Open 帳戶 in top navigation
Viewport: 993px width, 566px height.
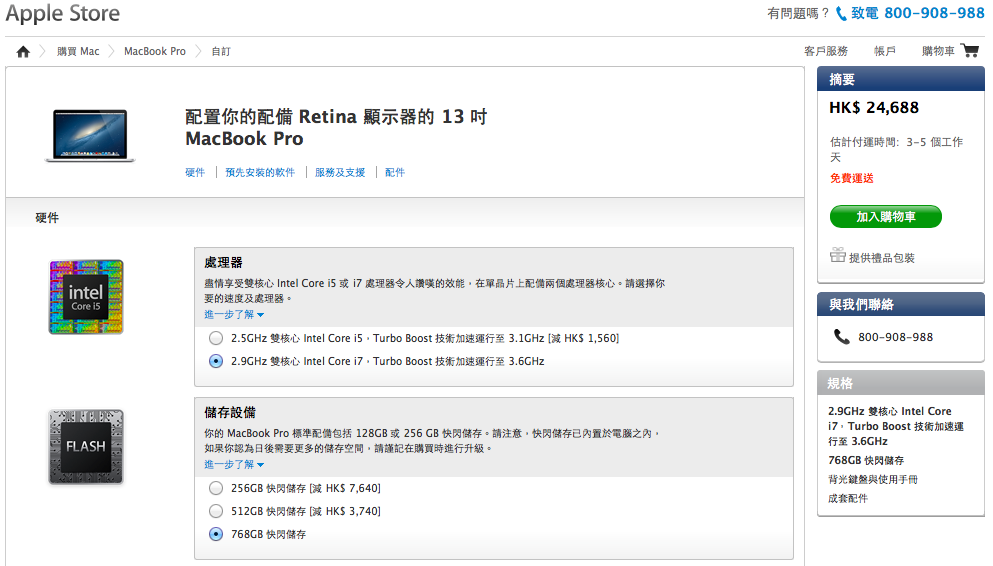tap(885, 51)
